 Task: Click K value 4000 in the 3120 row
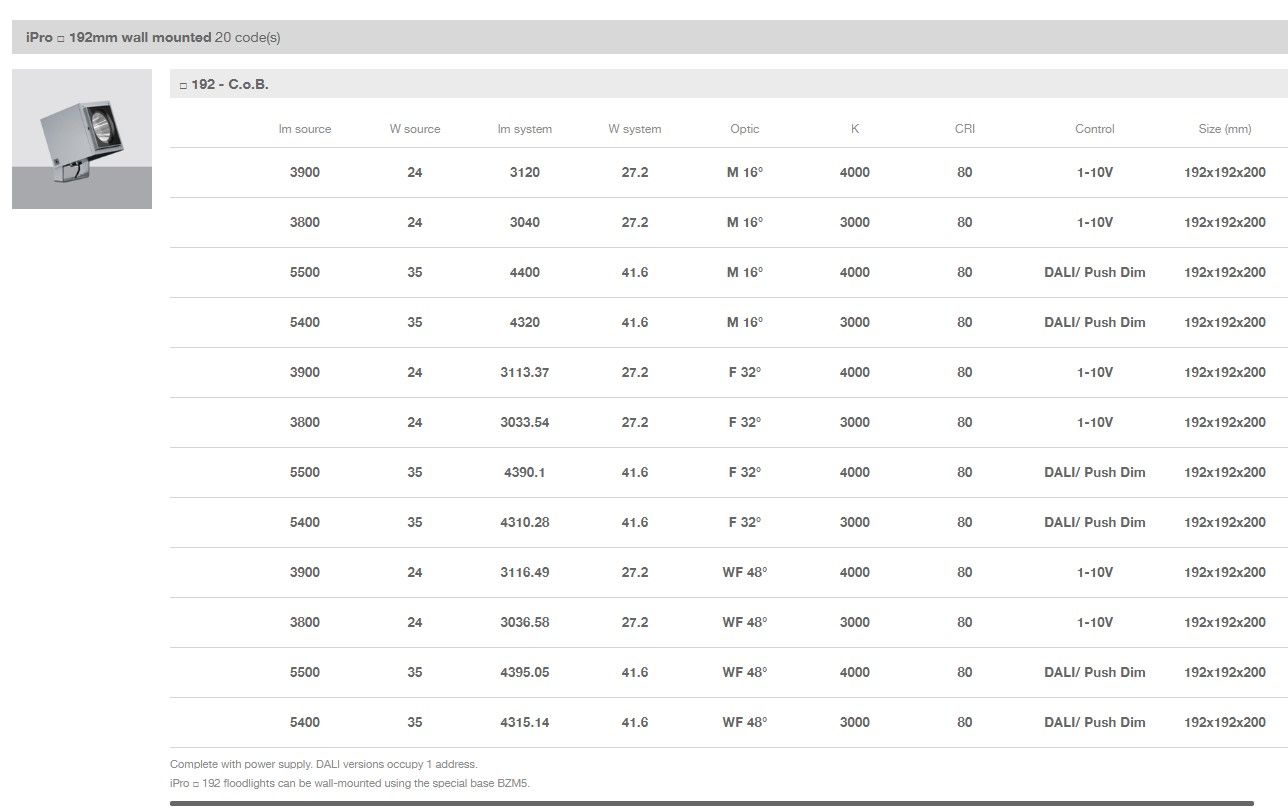pos(855,172)
